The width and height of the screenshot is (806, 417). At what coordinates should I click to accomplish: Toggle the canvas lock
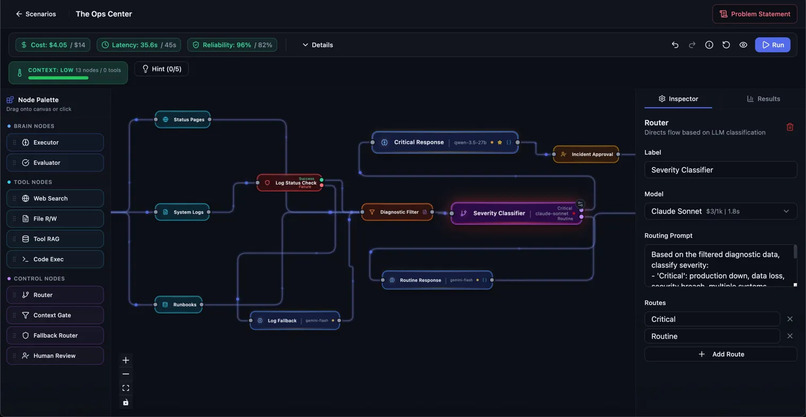pos(125,402)
